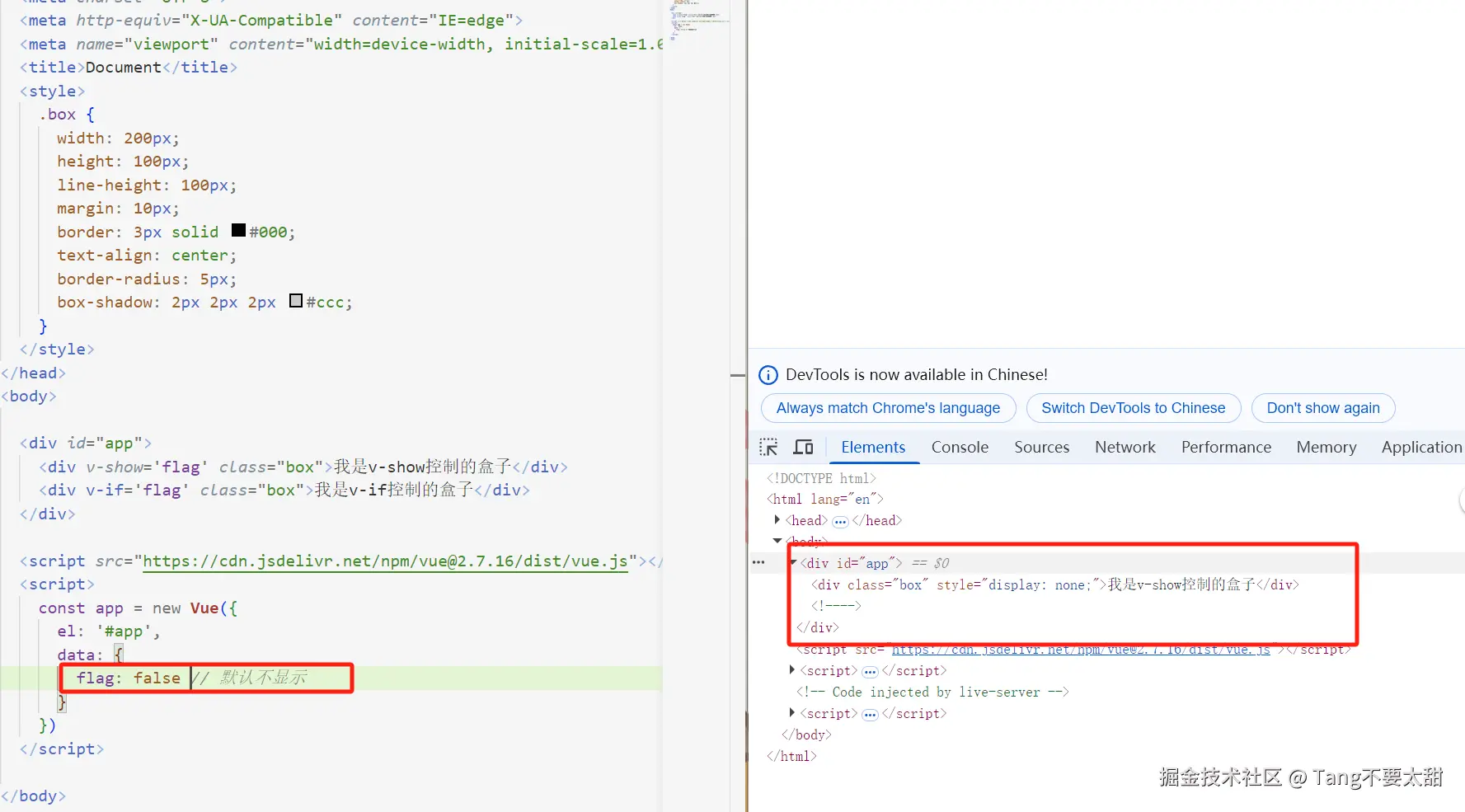Click the 'data: {' line
This screenshot has height=812, width=1465.
point(90,655)
